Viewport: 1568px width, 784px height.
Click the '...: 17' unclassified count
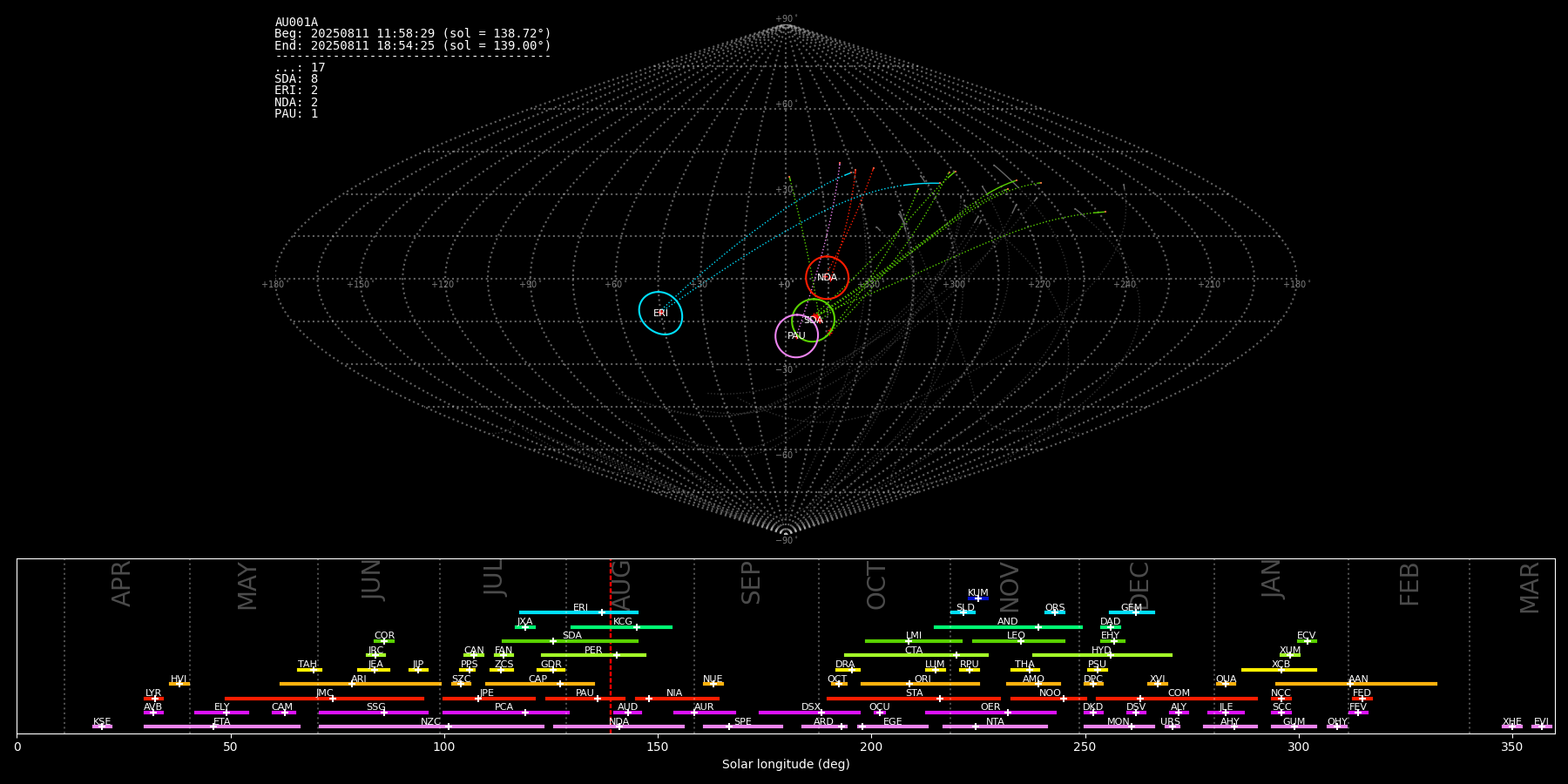[300, 68]
